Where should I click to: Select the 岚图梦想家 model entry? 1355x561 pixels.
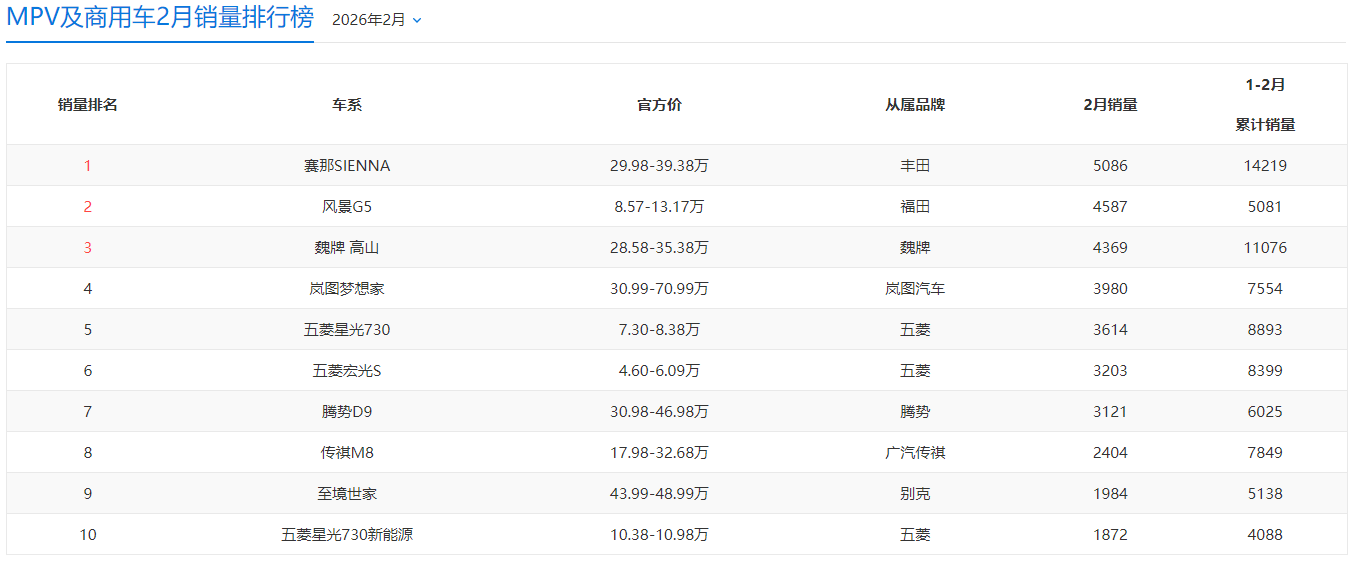[347, 289]
